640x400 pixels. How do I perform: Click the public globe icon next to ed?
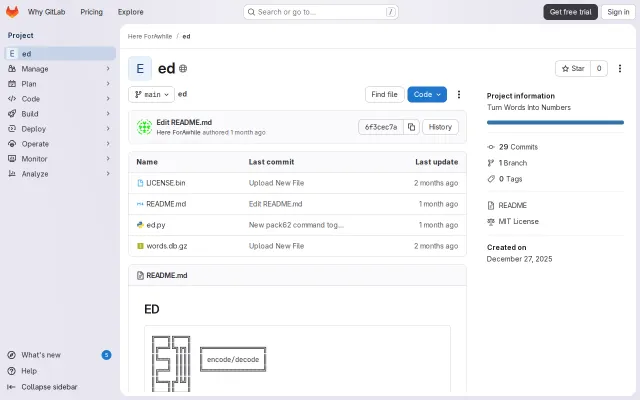click(183, 69)
